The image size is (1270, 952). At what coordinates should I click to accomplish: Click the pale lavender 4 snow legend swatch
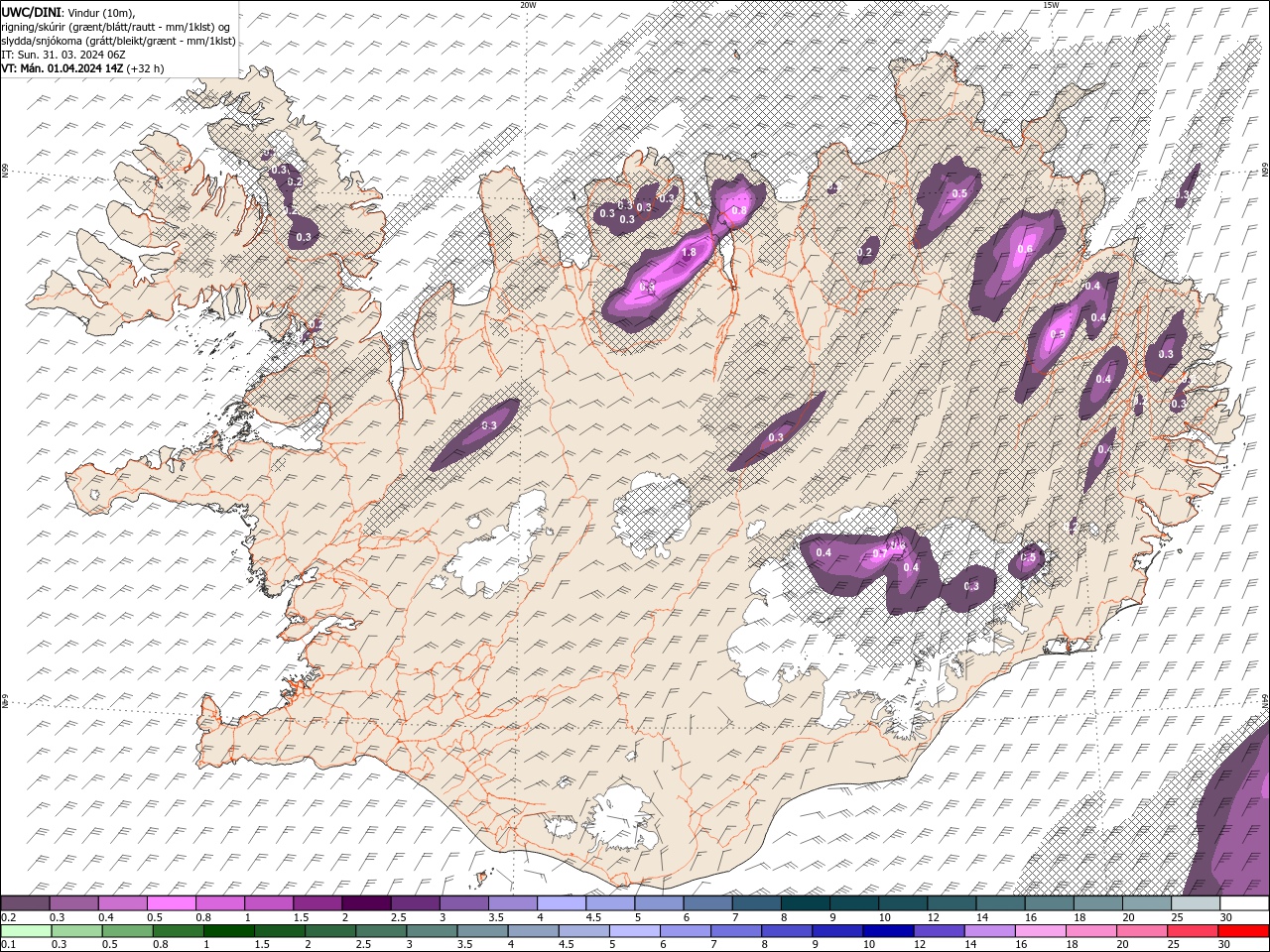[561, 903]
